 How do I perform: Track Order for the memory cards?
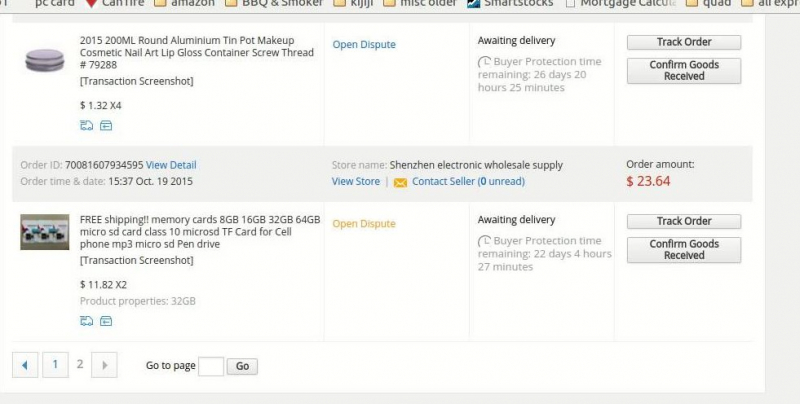tap(684, 221)
